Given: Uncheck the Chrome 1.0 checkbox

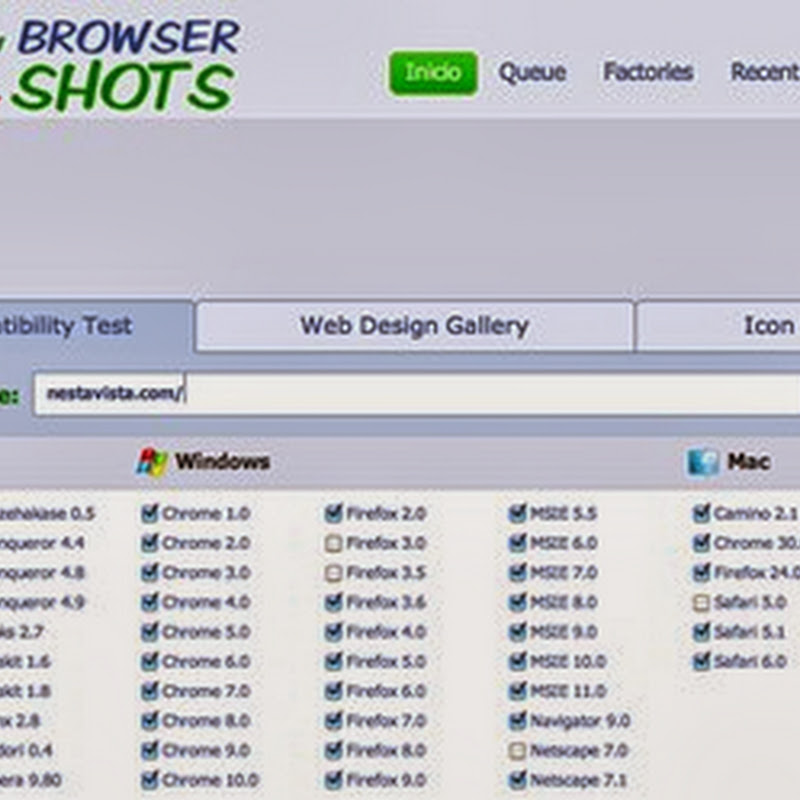Looking at the screenshot, I should coord(150,514).
